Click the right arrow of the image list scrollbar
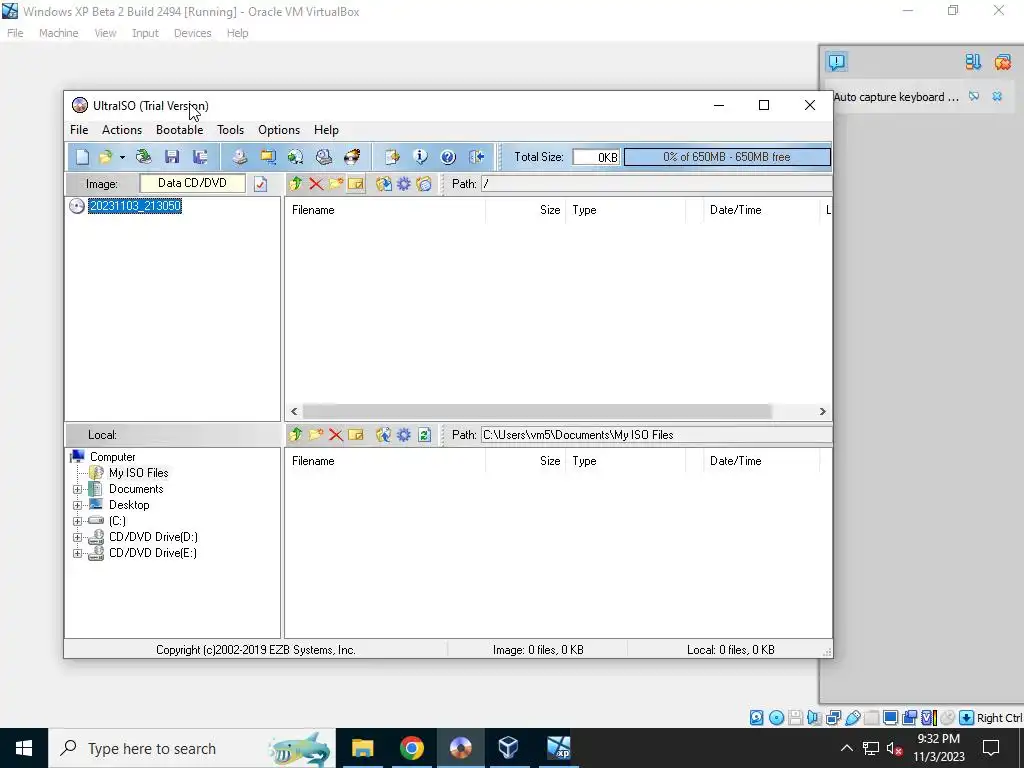Viewport: 1024px width, 768px height. click(822, 411)
